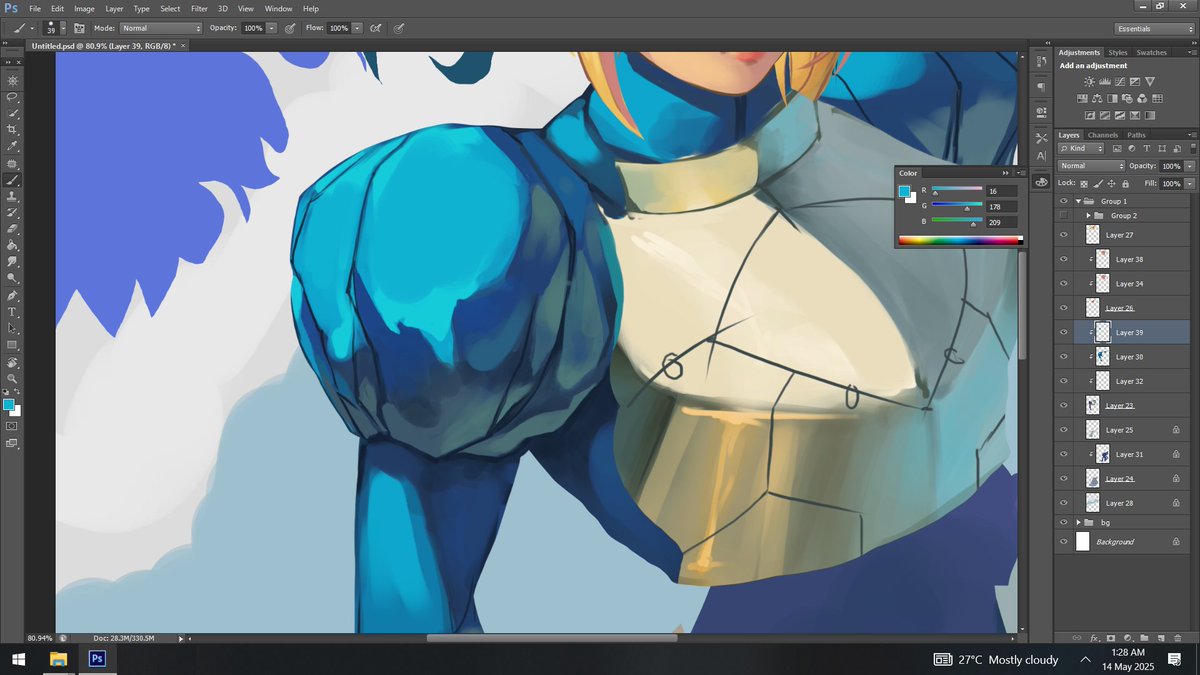Add a Brightness/Contrast adjustment

point(1089,82)
